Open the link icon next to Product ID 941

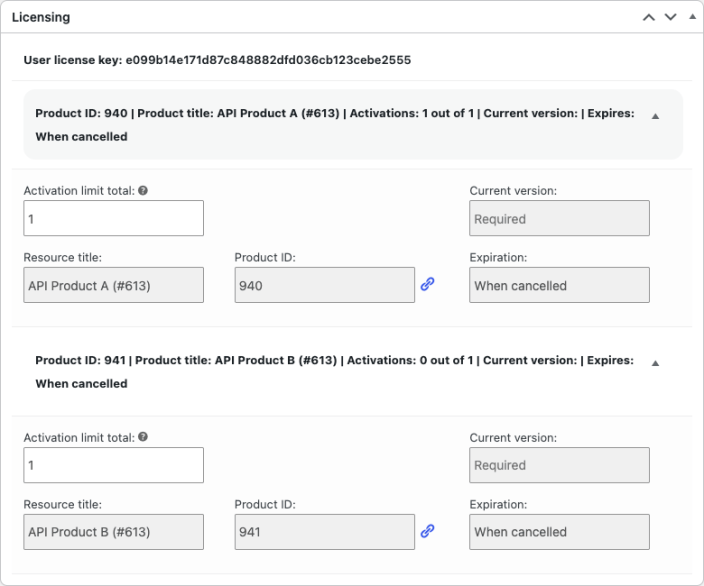pos(427,531)
